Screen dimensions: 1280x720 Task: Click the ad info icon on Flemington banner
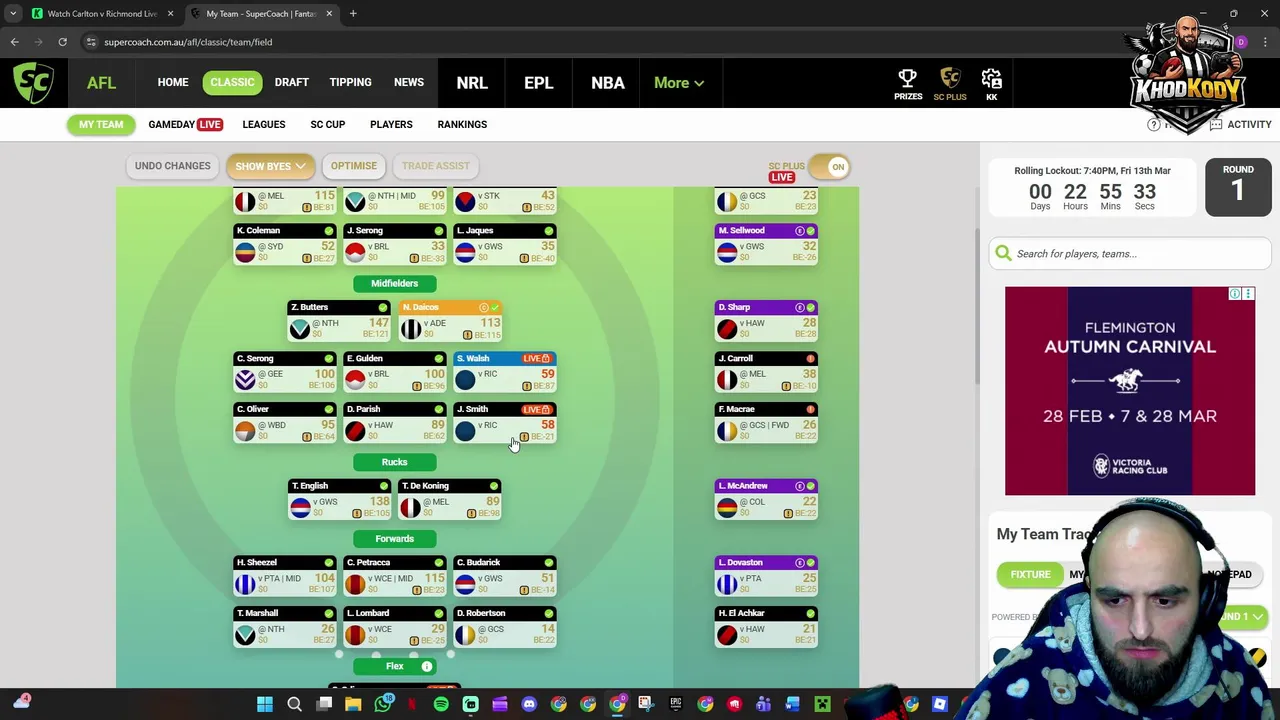[x=1235, y=294]
